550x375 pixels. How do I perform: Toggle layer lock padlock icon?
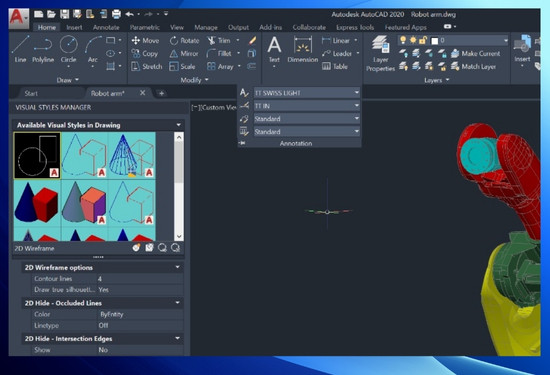[x=423, y=40]
